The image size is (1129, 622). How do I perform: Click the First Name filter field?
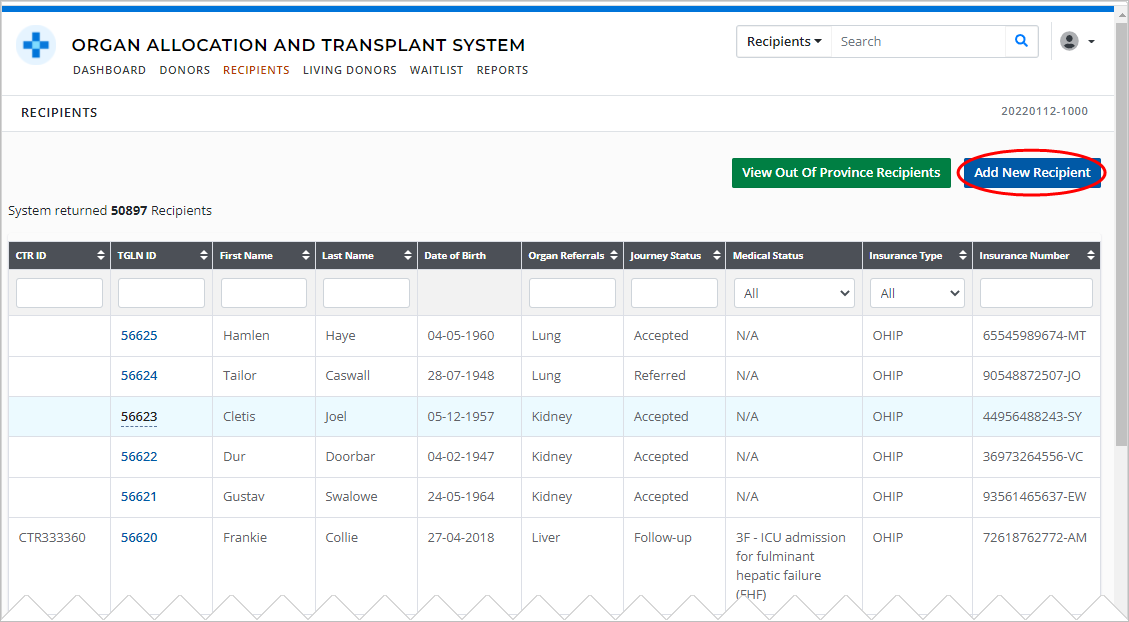click(263, 292)
